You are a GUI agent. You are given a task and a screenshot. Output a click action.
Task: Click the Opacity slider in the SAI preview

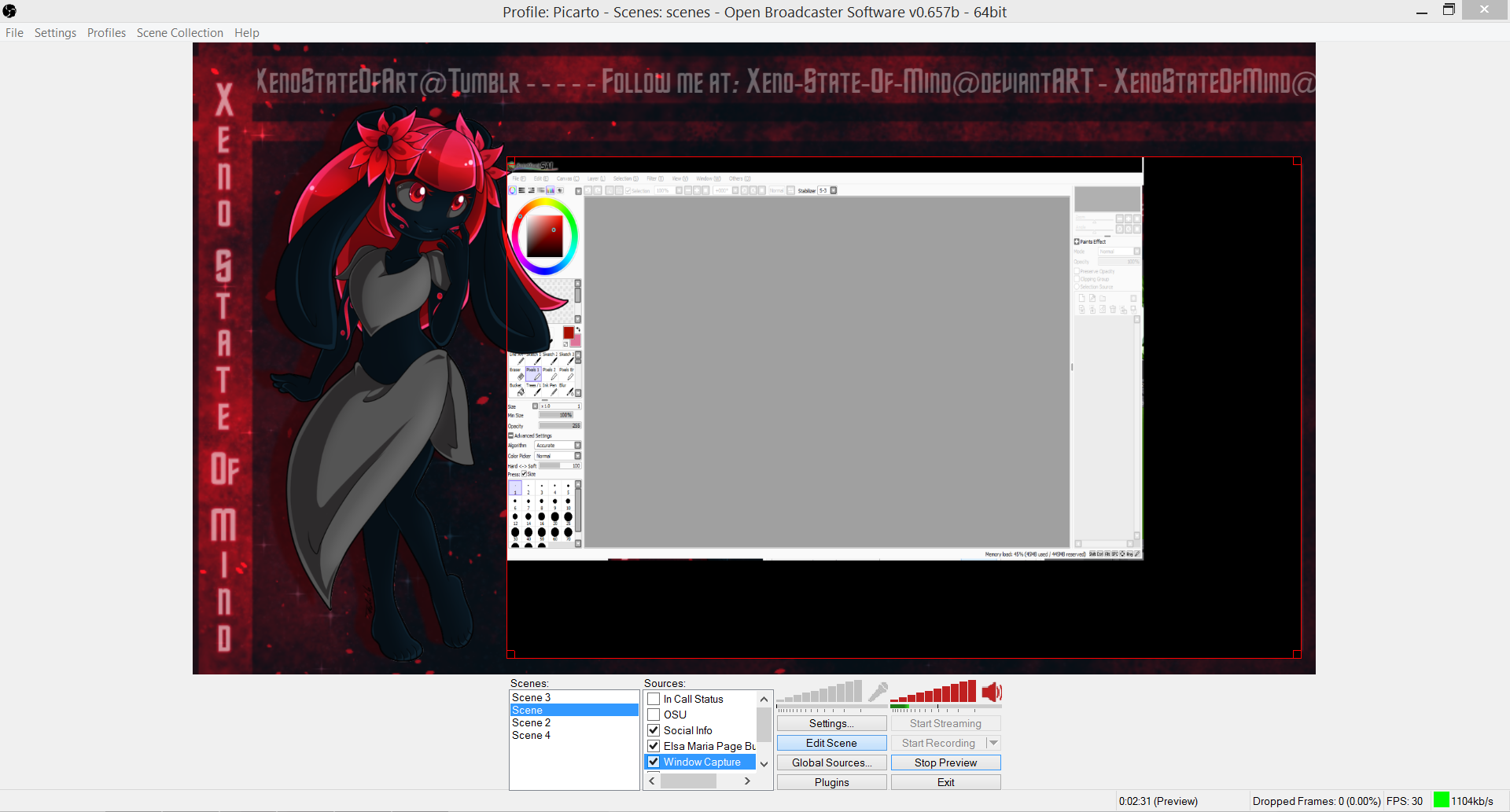coord(560,426)
